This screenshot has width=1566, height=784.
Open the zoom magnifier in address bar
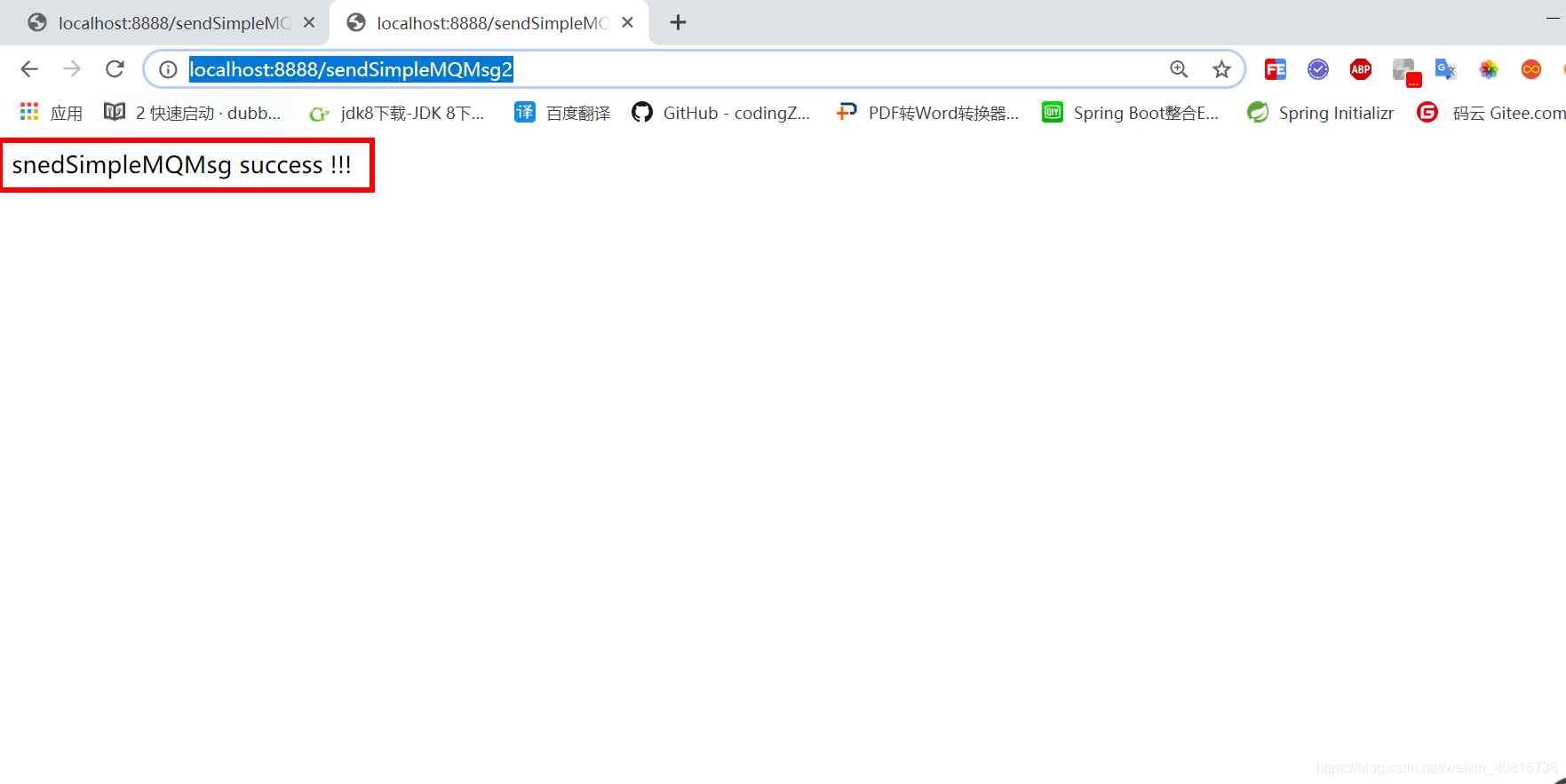point(1179,69)
